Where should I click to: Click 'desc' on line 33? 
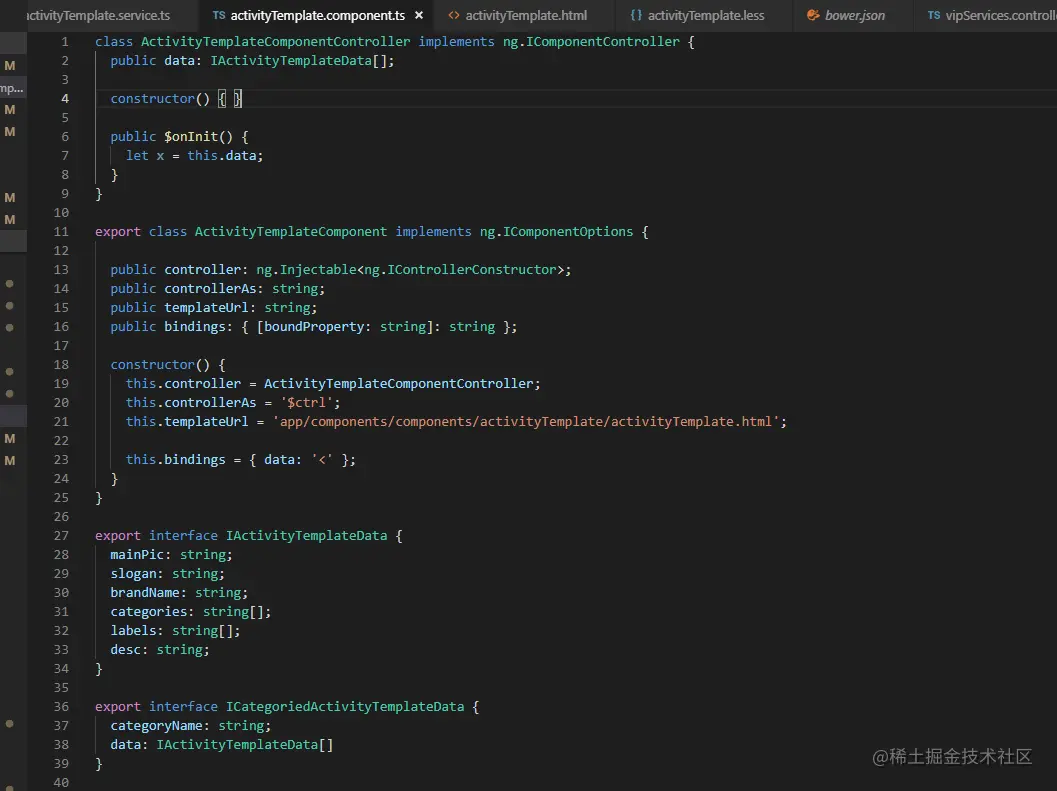coord(125,649)
